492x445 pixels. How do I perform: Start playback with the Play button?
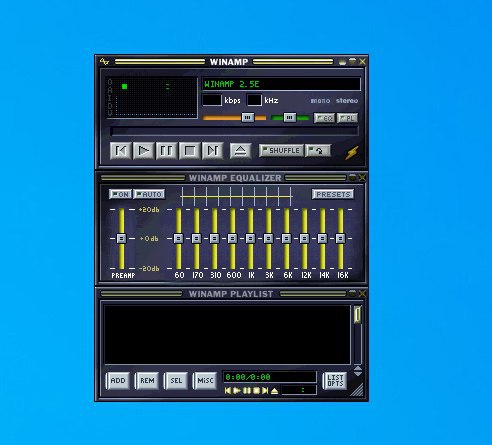tap(143, 151)
